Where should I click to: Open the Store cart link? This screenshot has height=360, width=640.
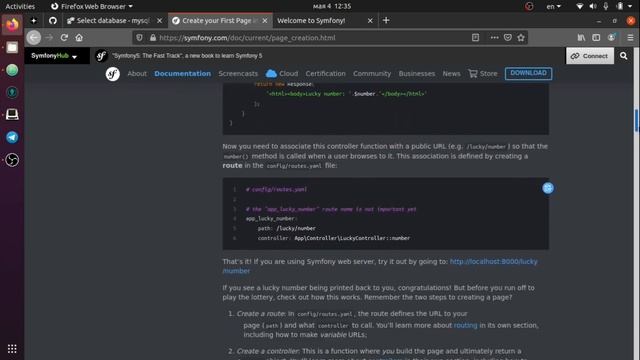pos(483,73)
